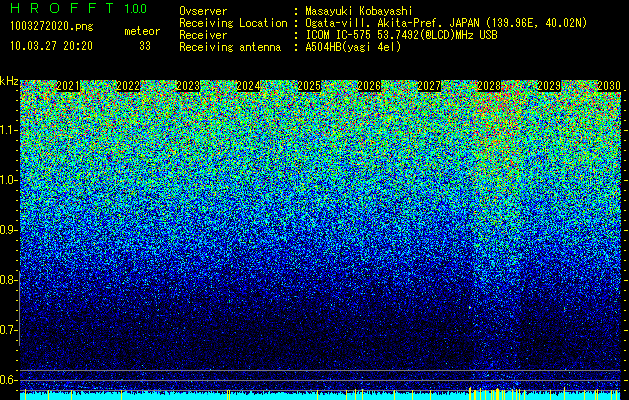The height and width of the screenshot is (400, 629).
Task: Click the kHz axis unit label
Action: (x=9, y=81)
